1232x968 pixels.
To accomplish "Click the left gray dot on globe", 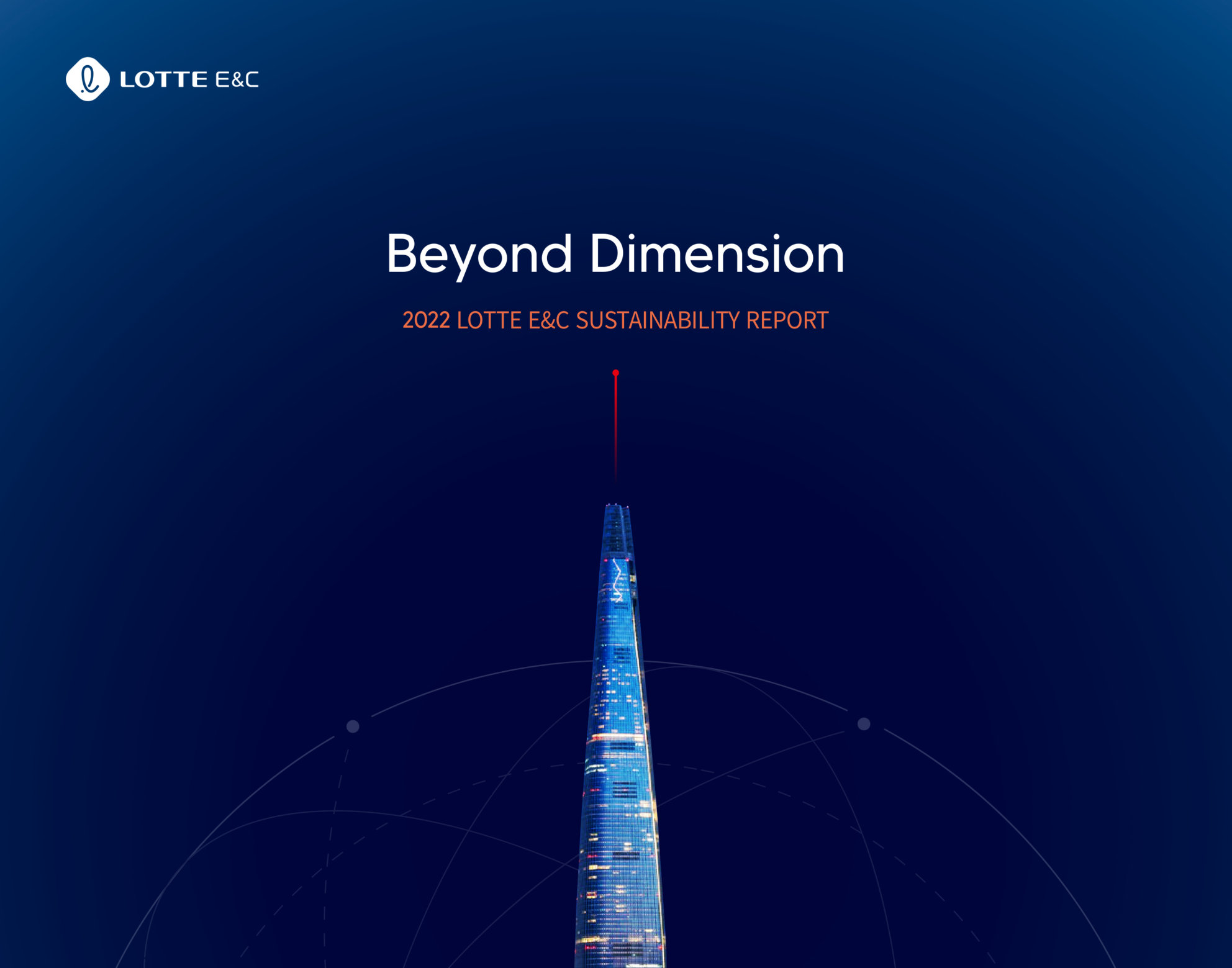I will click(x=353, y=726).
